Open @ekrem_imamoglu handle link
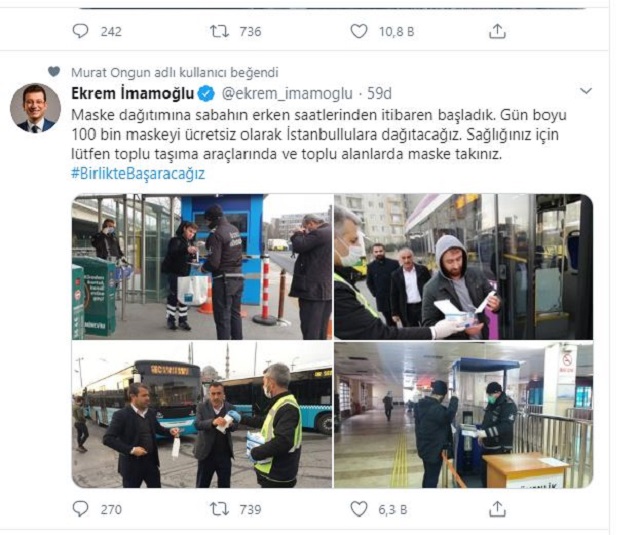The width and height of the screenshot is (640, 535). 287,93
